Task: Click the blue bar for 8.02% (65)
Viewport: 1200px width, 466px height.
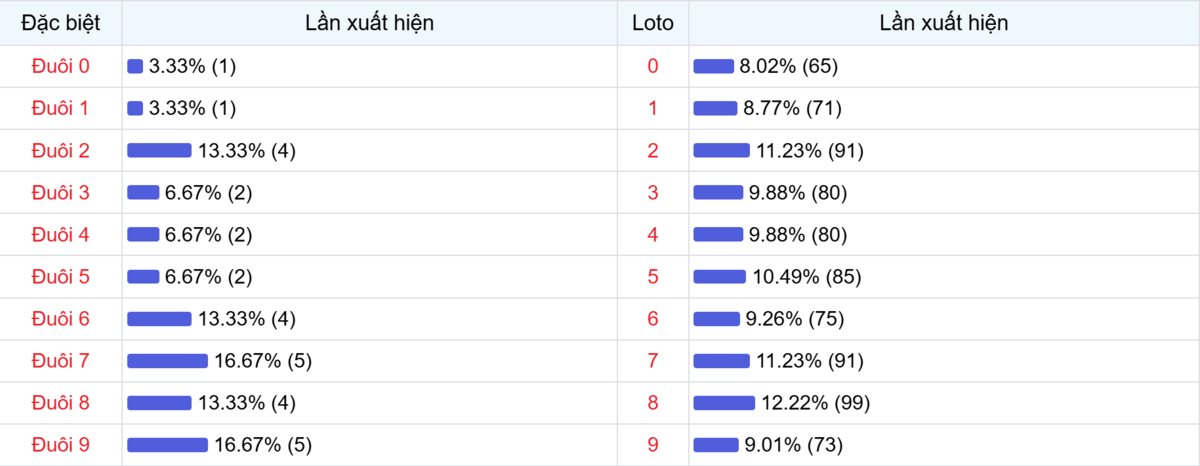Action: (x=713, y=67)
